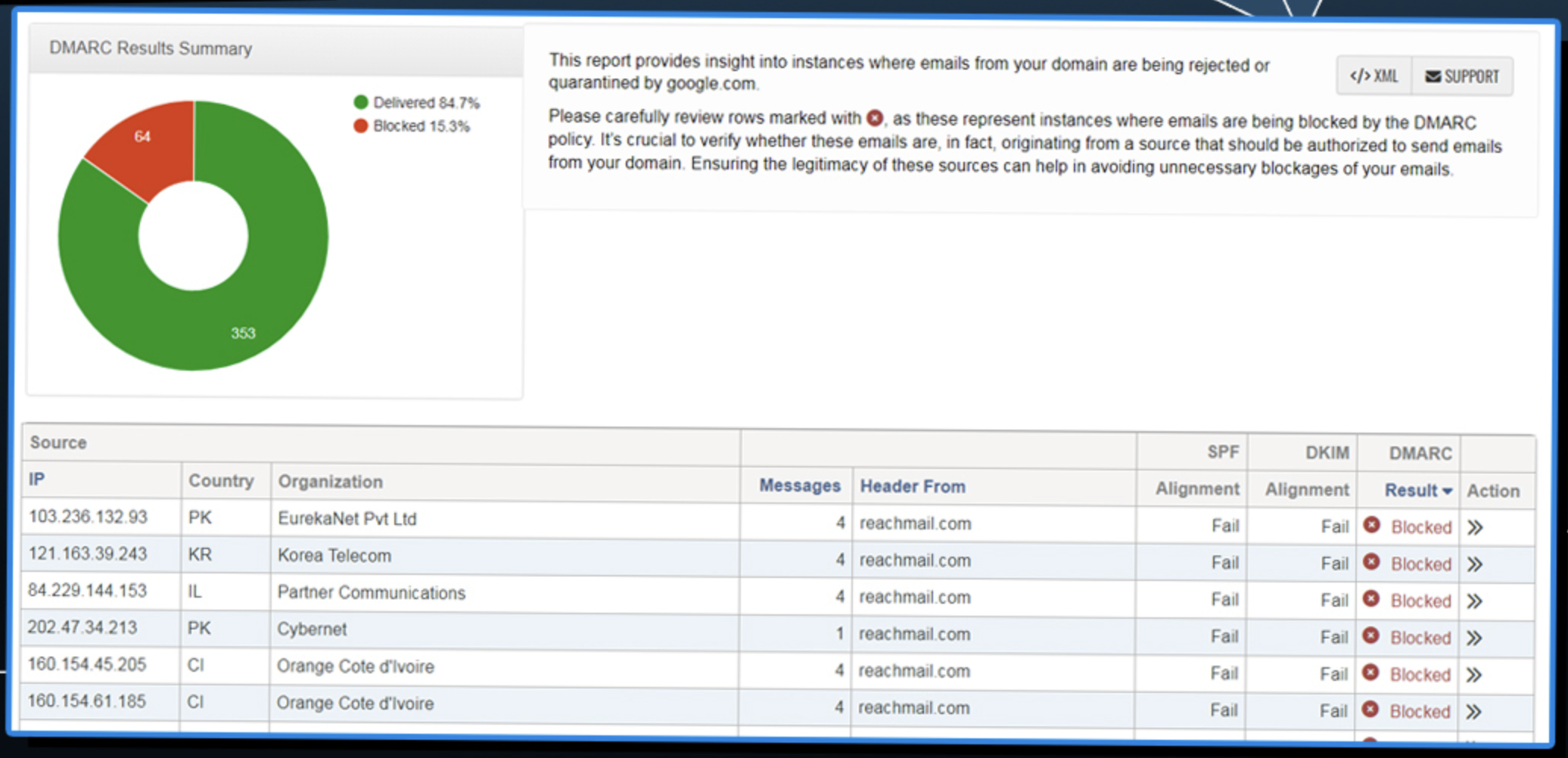The image size is (1568, 758).
Task: Open action arrows for Partner Communications row
Action: point(1473,601)
